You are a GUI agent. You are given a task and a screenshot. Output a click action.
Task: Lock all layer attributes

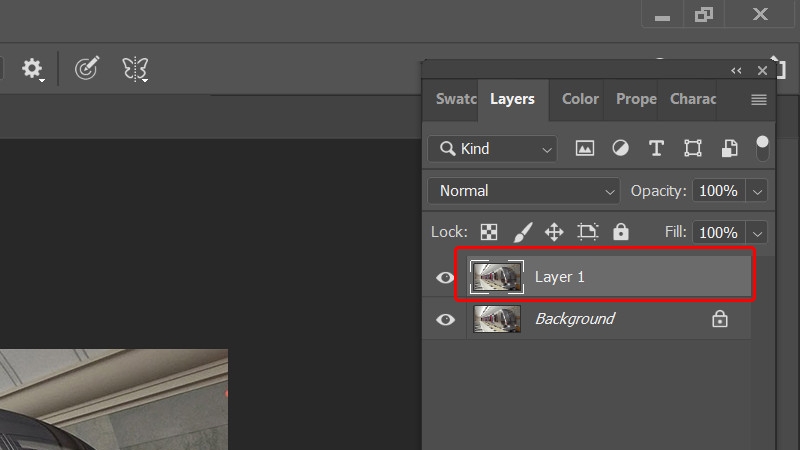[x=621, y=232]
